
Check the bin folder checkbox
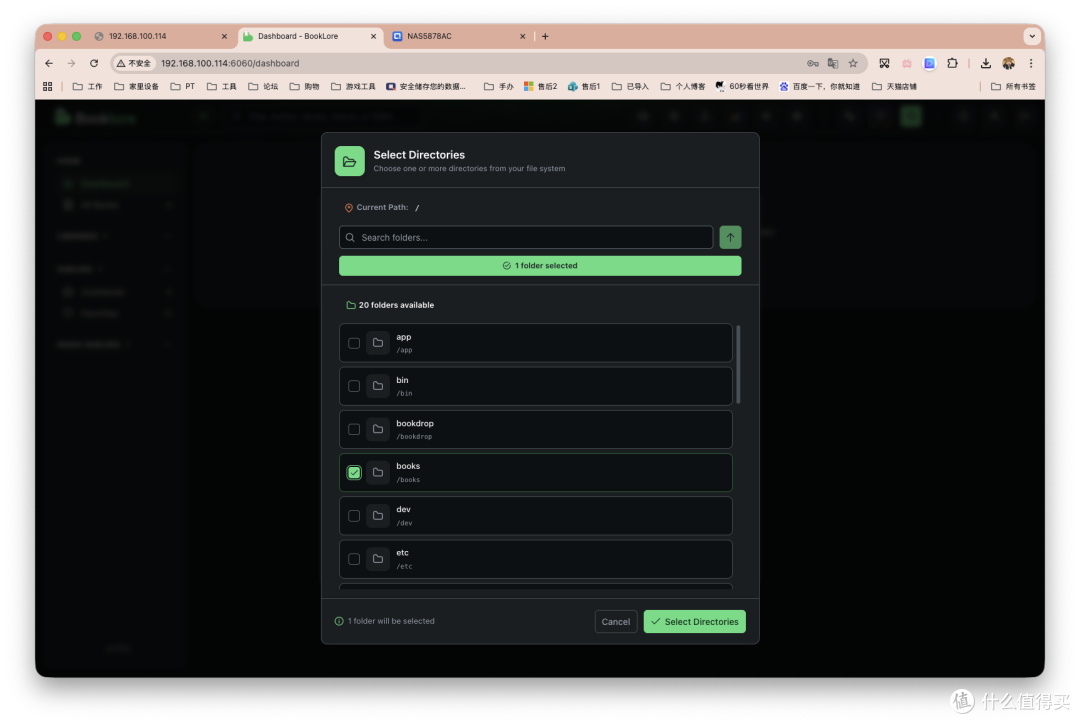pyautogui.click(x=354, y=386)
